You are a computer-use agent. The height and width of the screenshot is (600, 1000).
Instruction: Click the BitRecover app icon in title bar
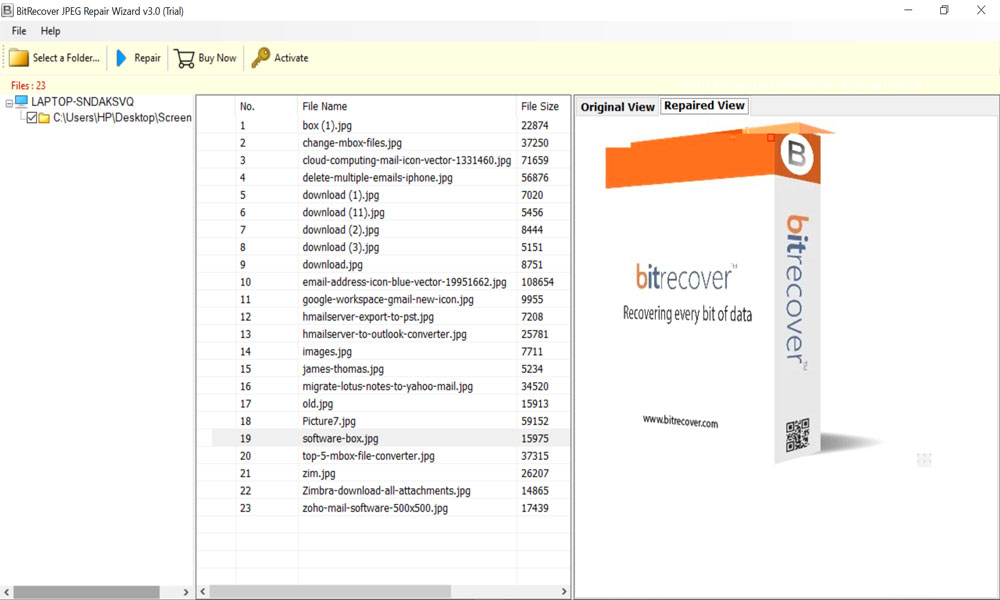pyautogui.click(x=7, y=10)
